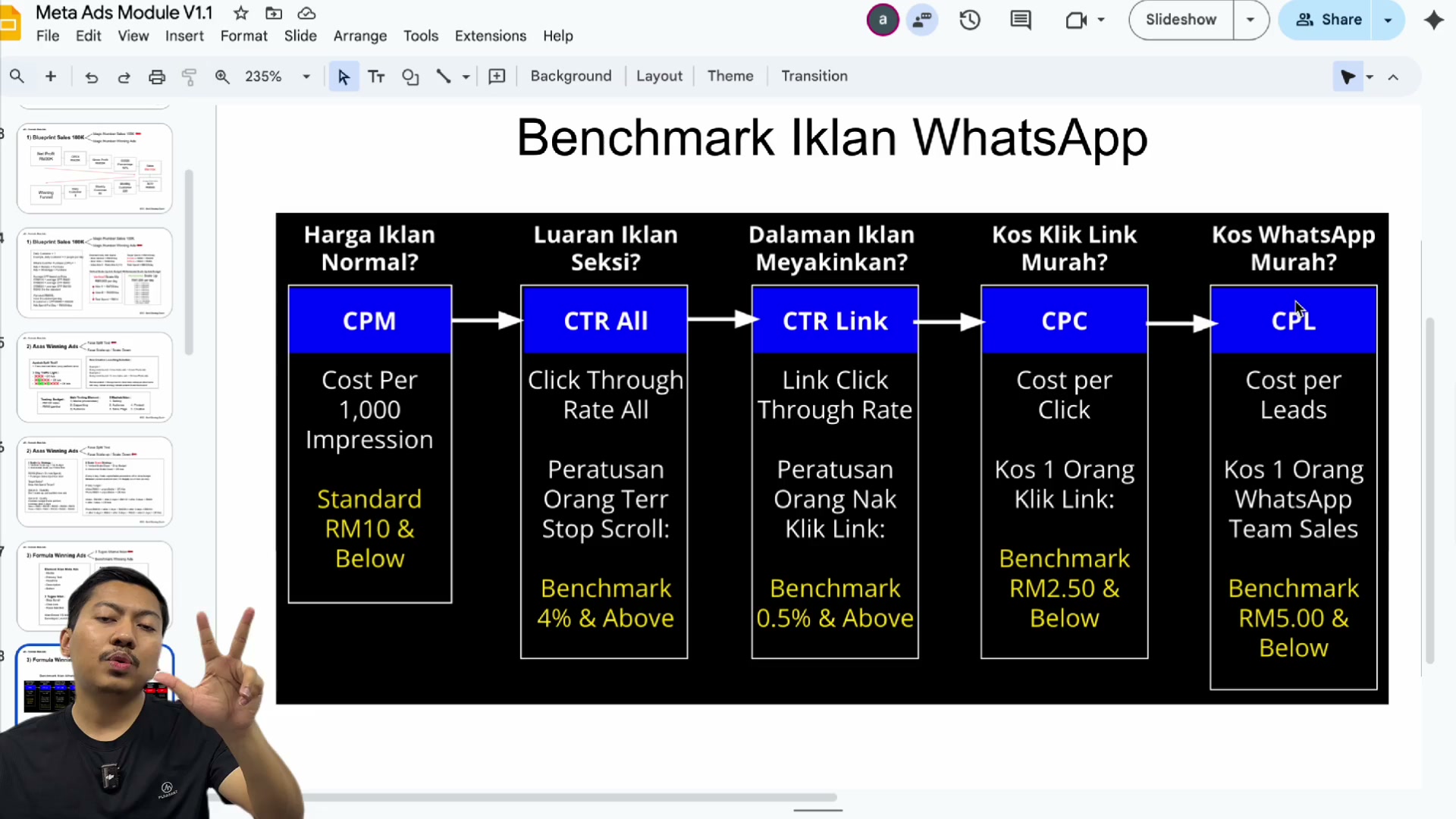This screenshot has height=819, width=1456.
Task: Expand the Slideshow options dropdown arrow
Action: click(x=1250, y=20)
